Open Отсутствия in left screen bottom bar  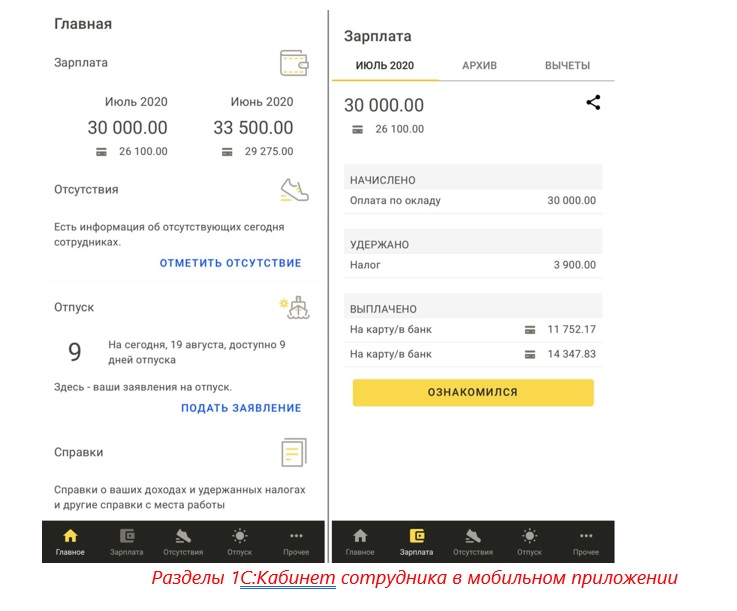[x=183, y=542]
